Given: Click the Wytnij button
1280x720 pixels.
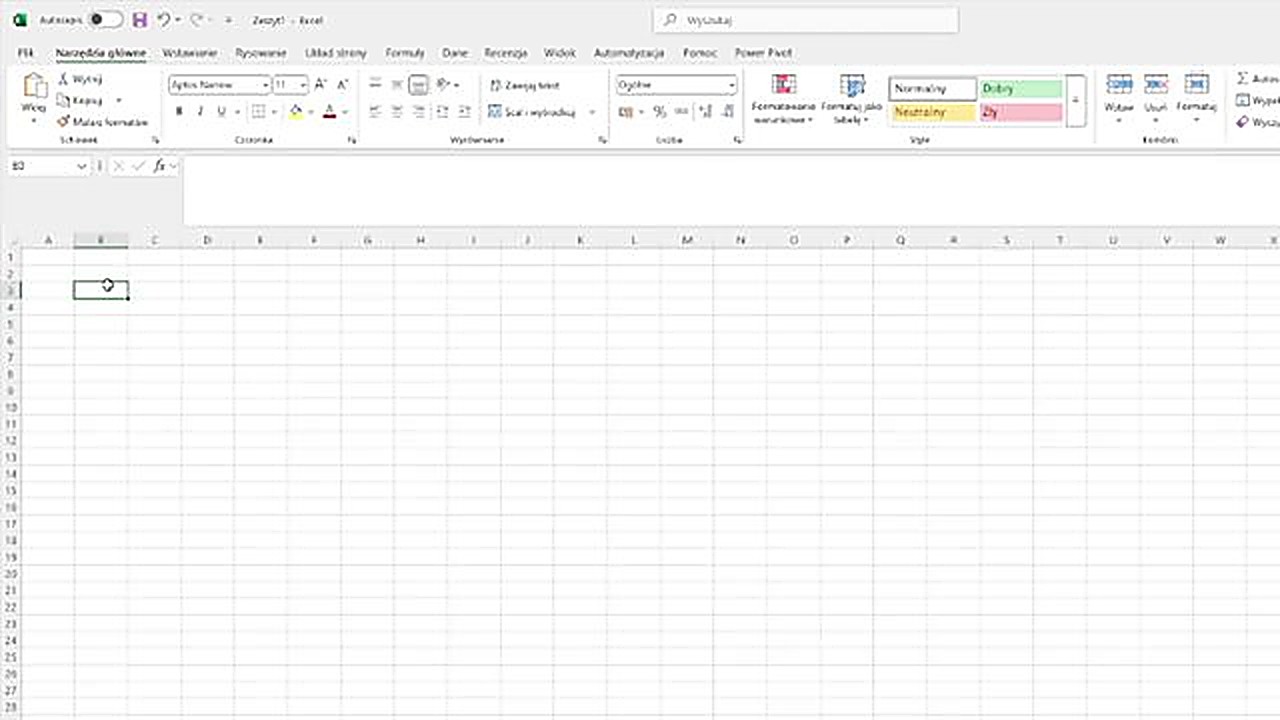Looking at the screenshot, I should coord(80,79).
